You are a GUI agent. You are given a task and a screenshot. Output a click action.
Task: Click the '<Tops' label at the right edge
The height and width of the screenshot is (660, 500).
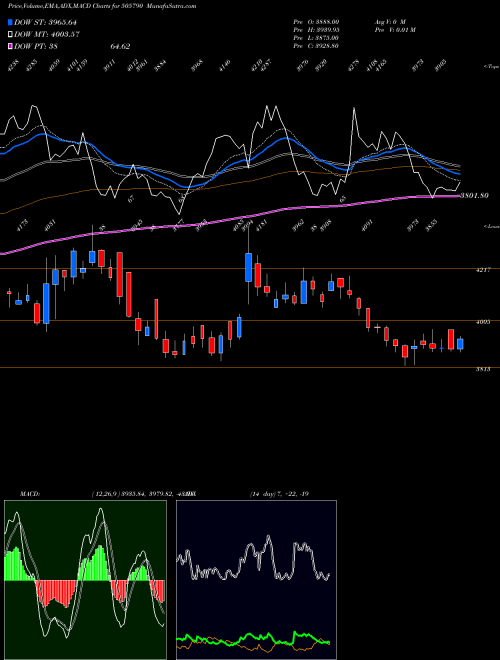coord(491,67)
